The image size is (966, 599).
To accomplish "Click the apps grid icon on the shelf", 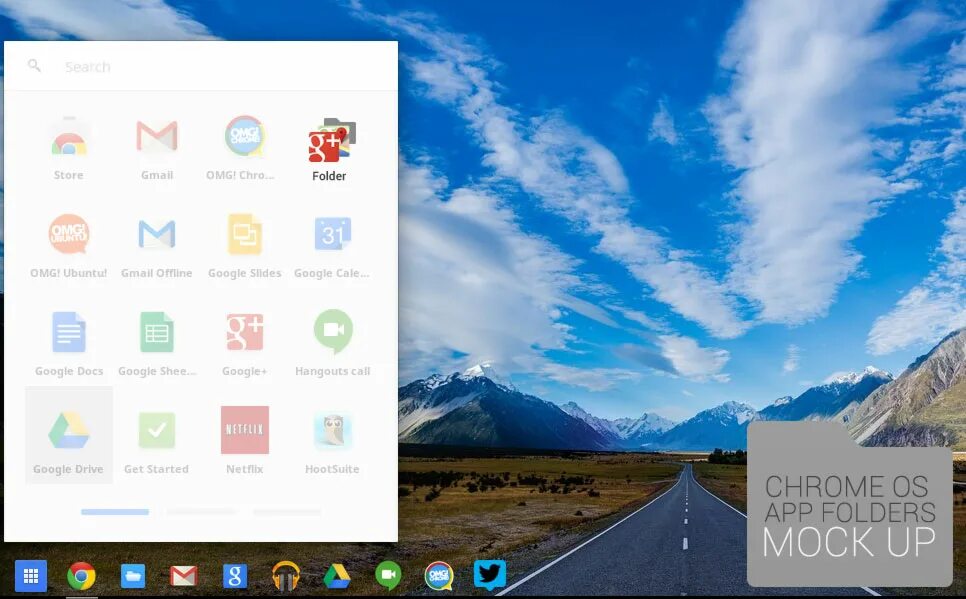I will pyautogui.click(x=31, y=576).
